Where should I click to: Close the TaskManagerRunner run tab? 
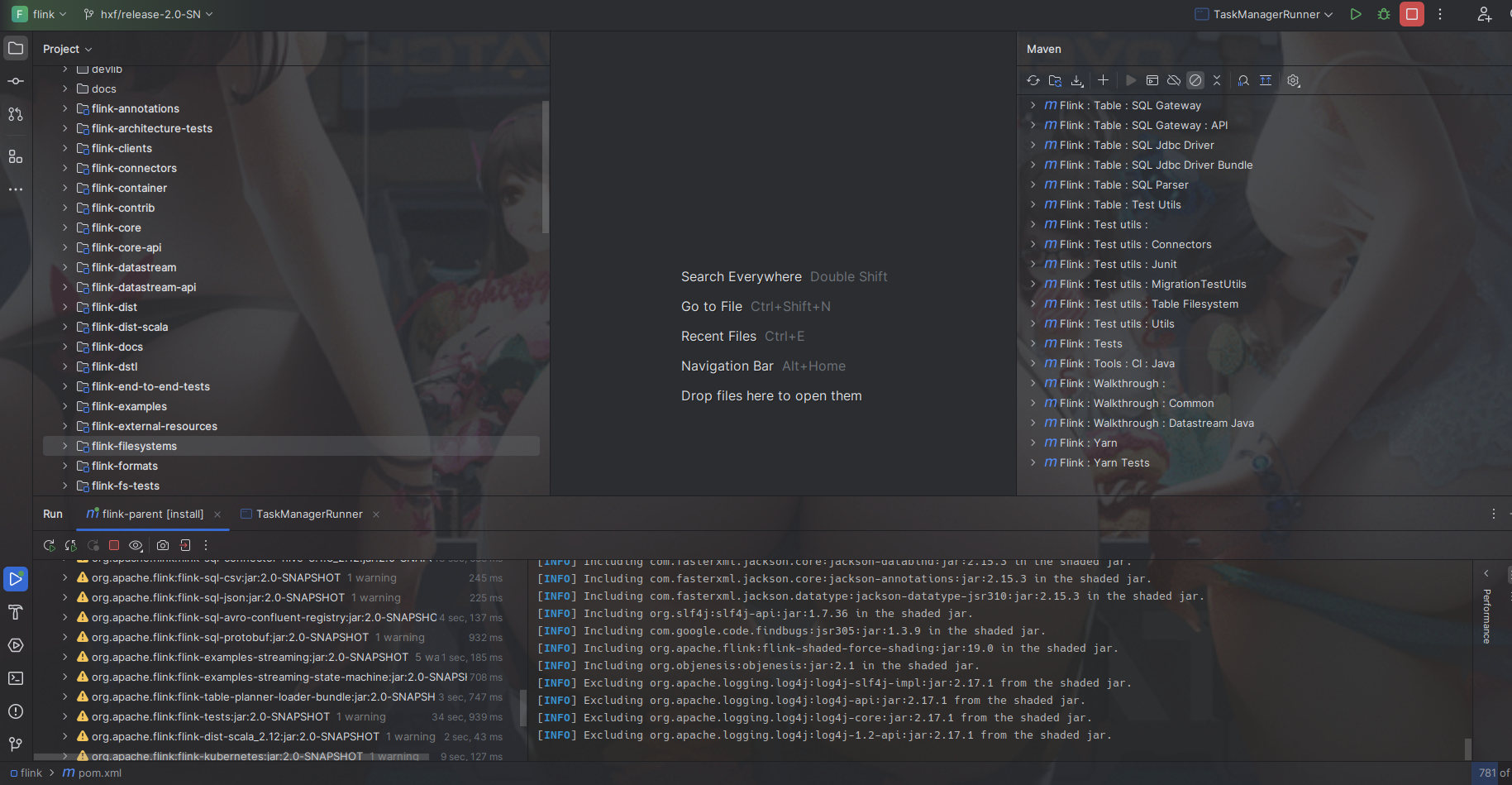coord(376,515)
